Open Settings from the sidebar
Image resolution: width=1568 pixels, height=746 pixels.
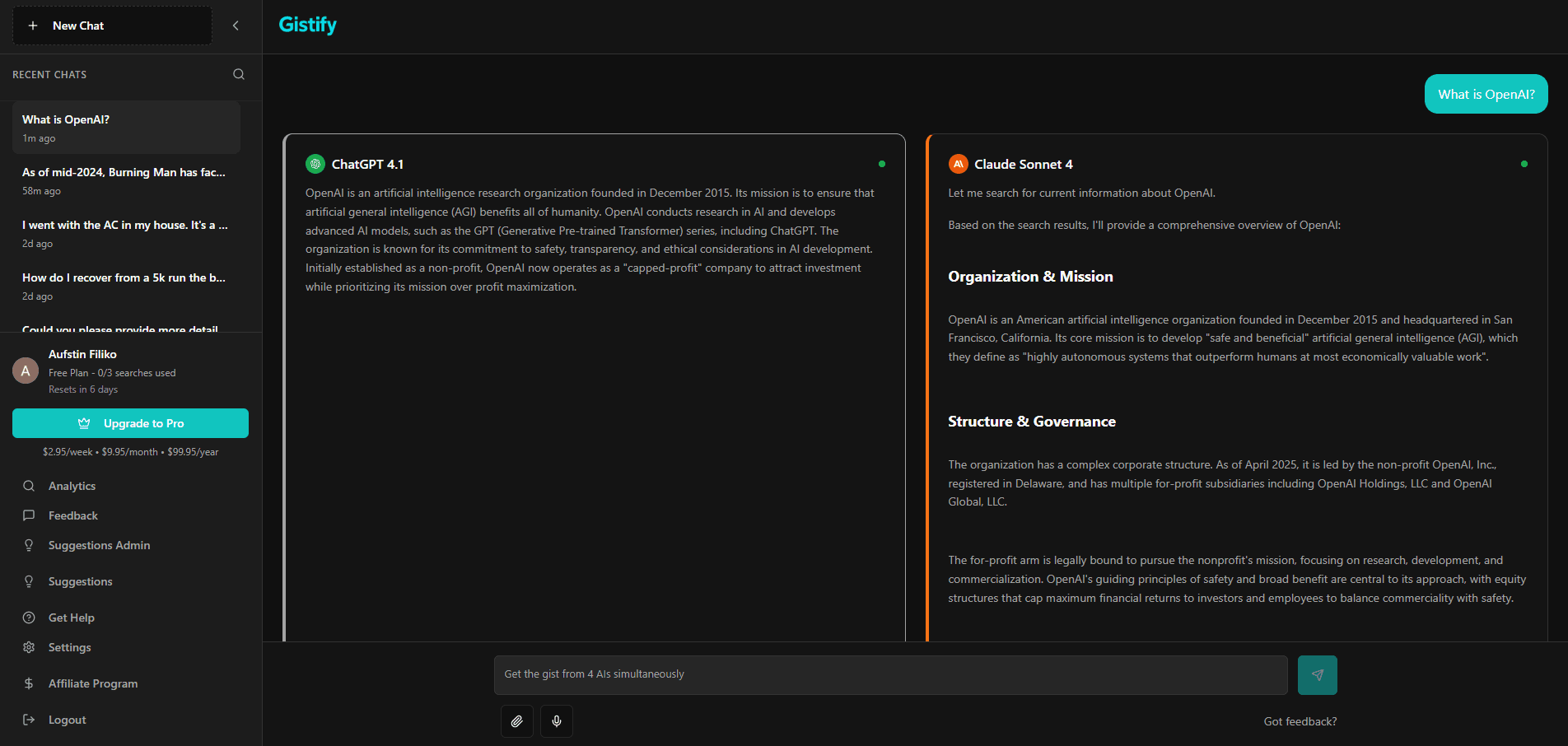[68, 647]
